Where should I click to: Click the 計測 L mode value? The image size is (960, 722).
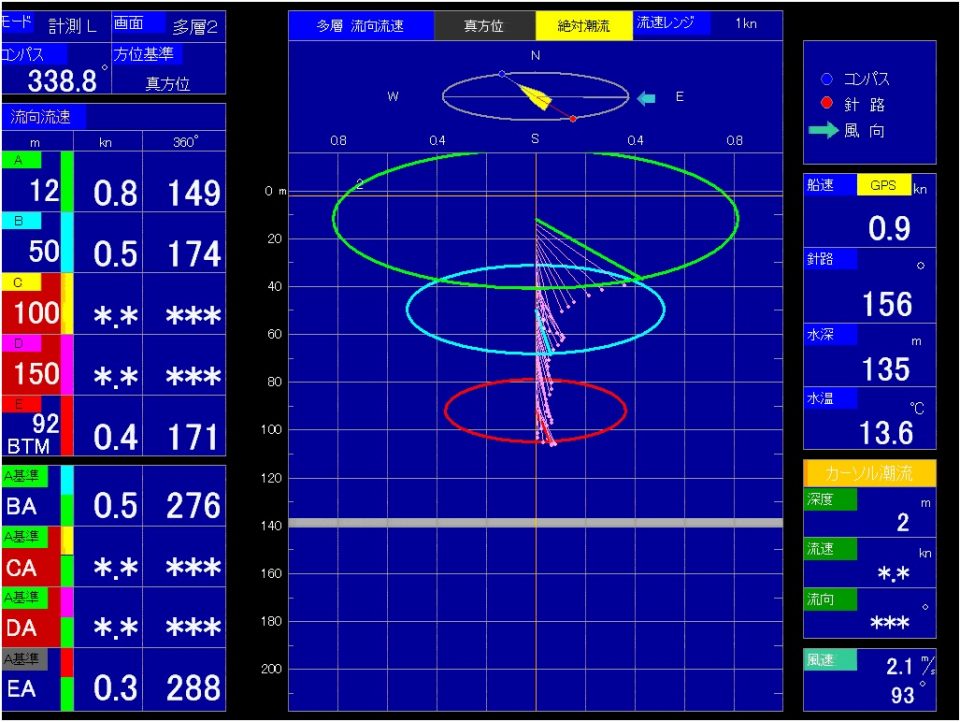click(73, 26)
